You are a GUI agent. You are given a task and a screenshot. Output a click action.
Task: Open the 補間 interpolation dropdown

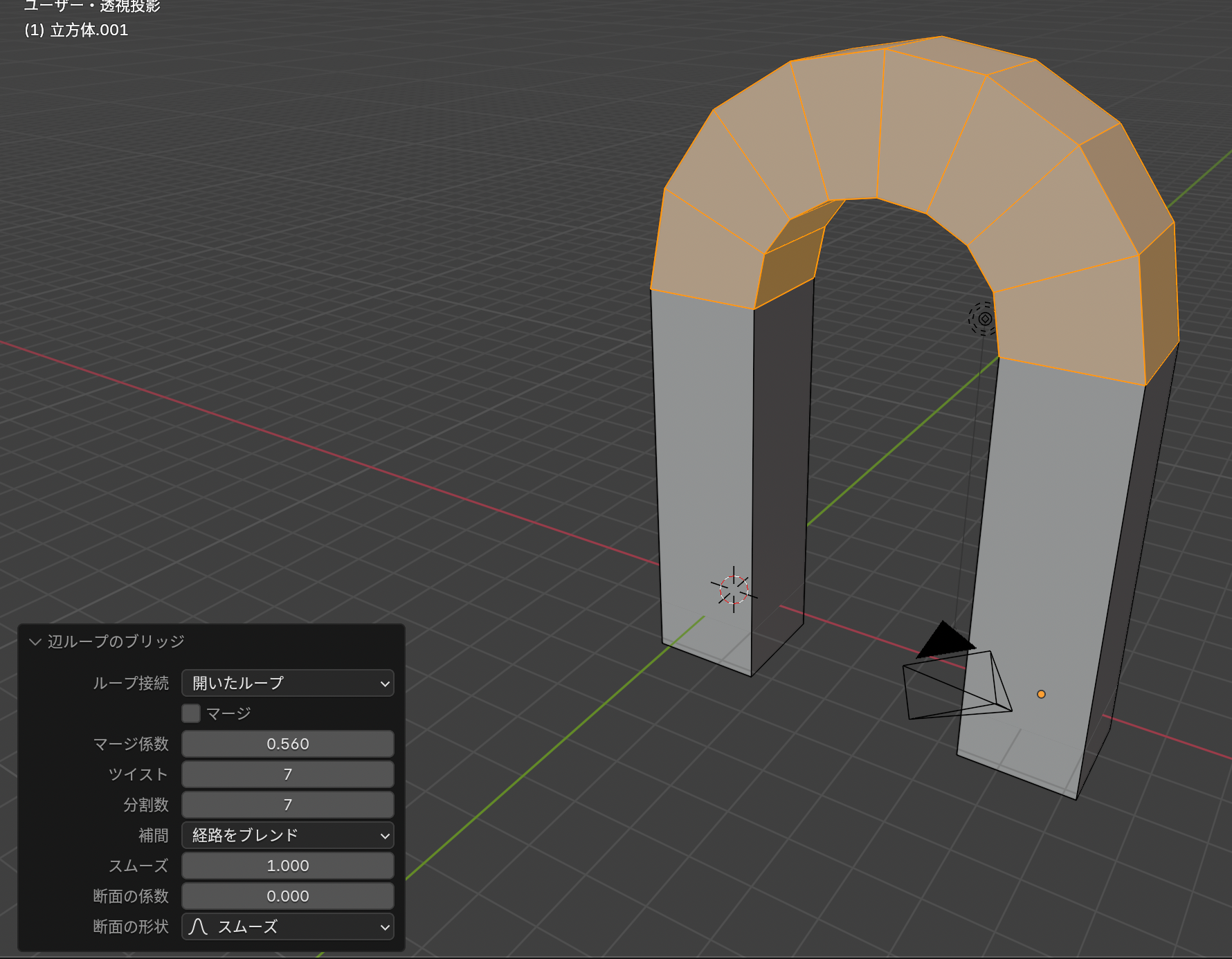(x=287, y=835)
